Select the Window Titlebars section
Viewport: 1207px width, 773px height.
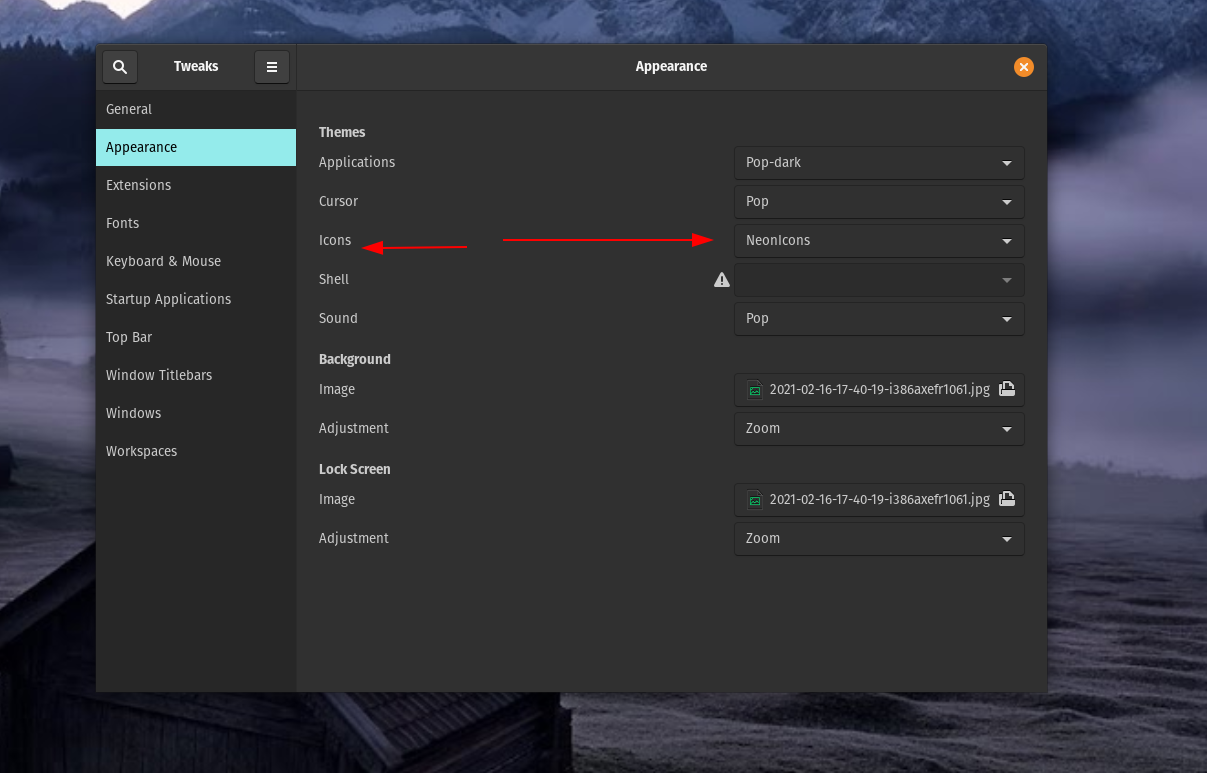tap(159, 375)
